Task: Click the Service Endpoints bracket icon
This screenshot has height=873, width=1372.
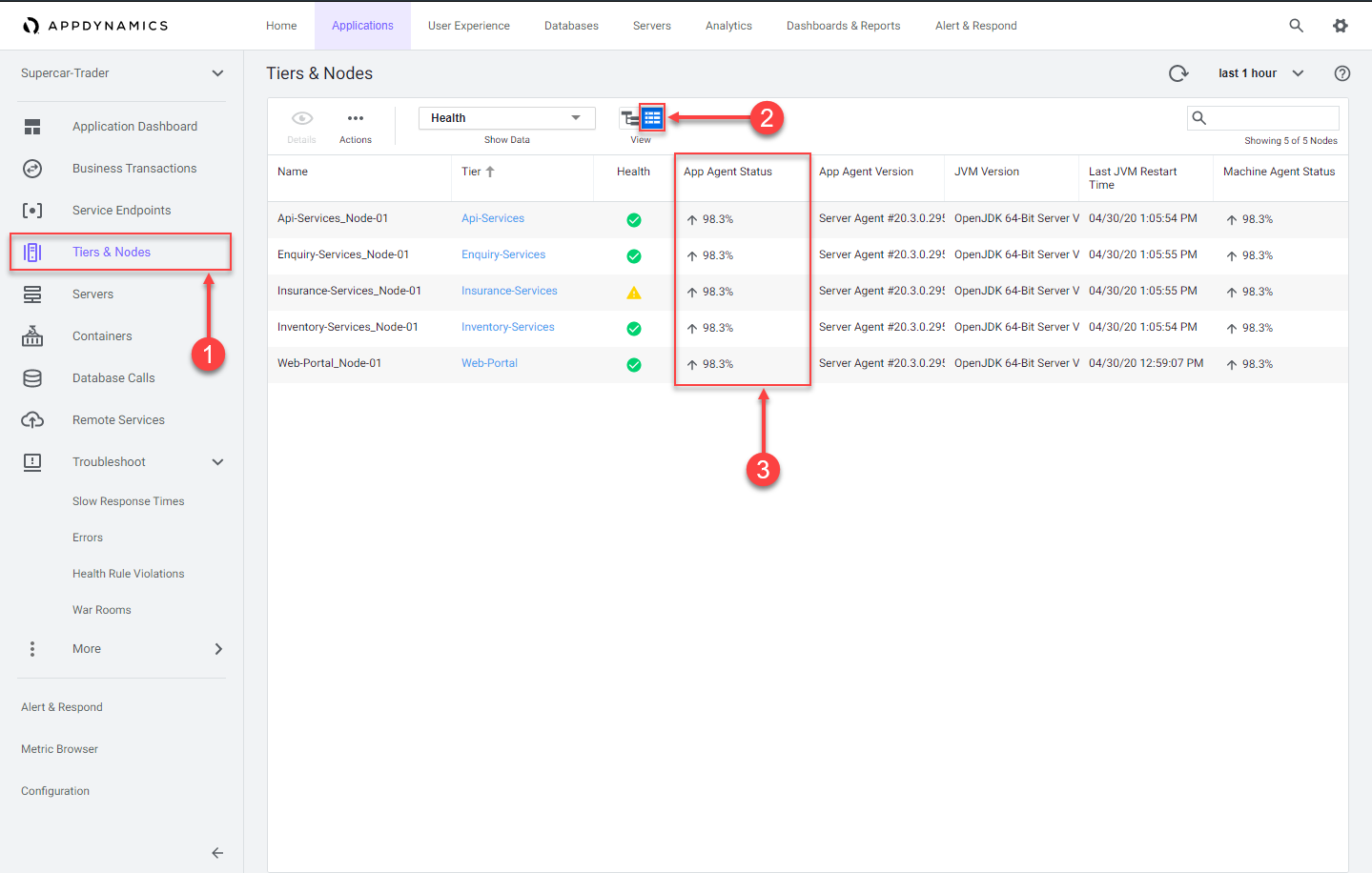Action: (32, 211)
